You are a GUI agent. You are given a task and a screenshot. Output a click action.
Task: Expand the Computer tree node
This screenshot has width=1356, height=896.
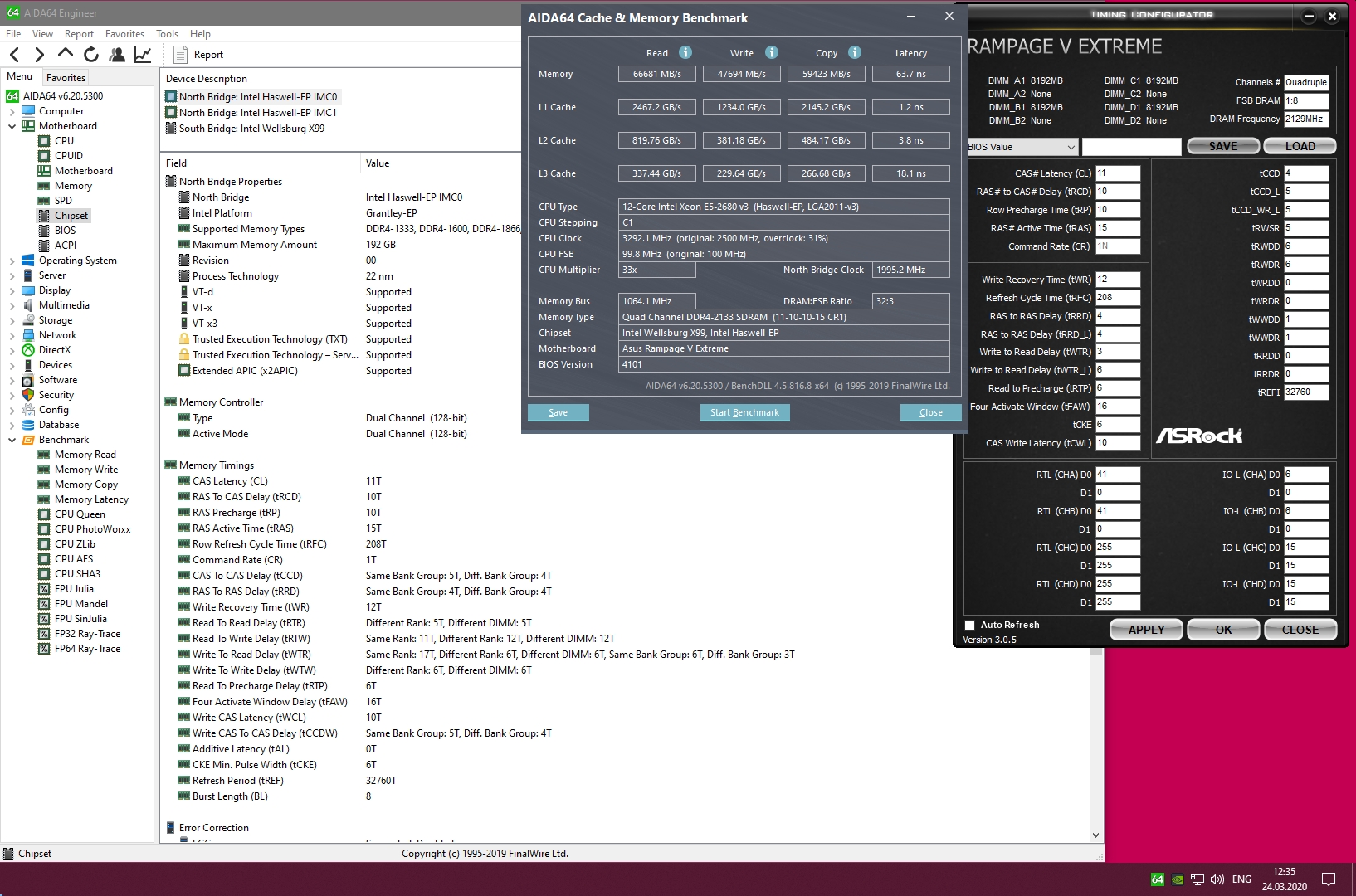12,111
